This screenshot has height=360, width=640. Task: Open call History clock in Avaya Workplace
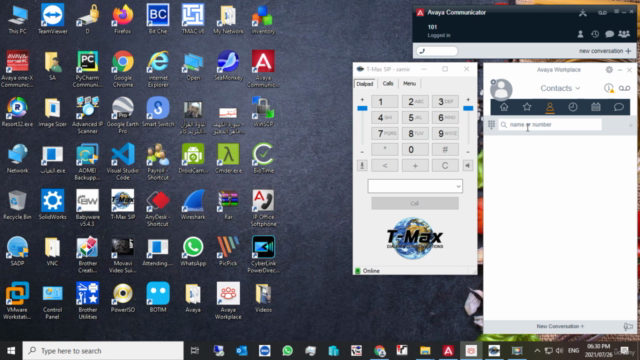tap(573, 107)
